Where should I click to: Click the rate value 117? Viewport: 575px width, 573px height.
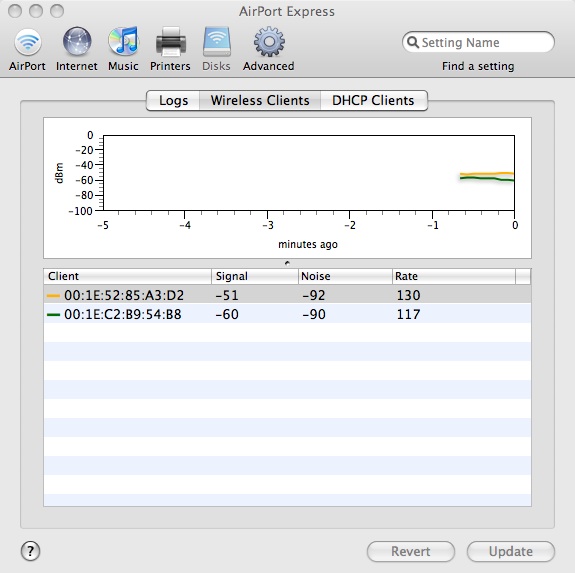(408, 314)
